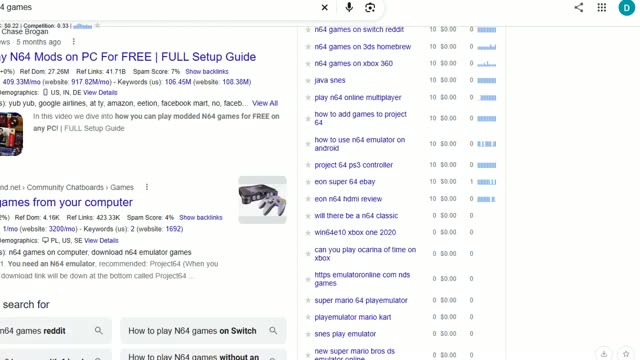Click the star icon at the bottom right corner

[x=626, y=353]
